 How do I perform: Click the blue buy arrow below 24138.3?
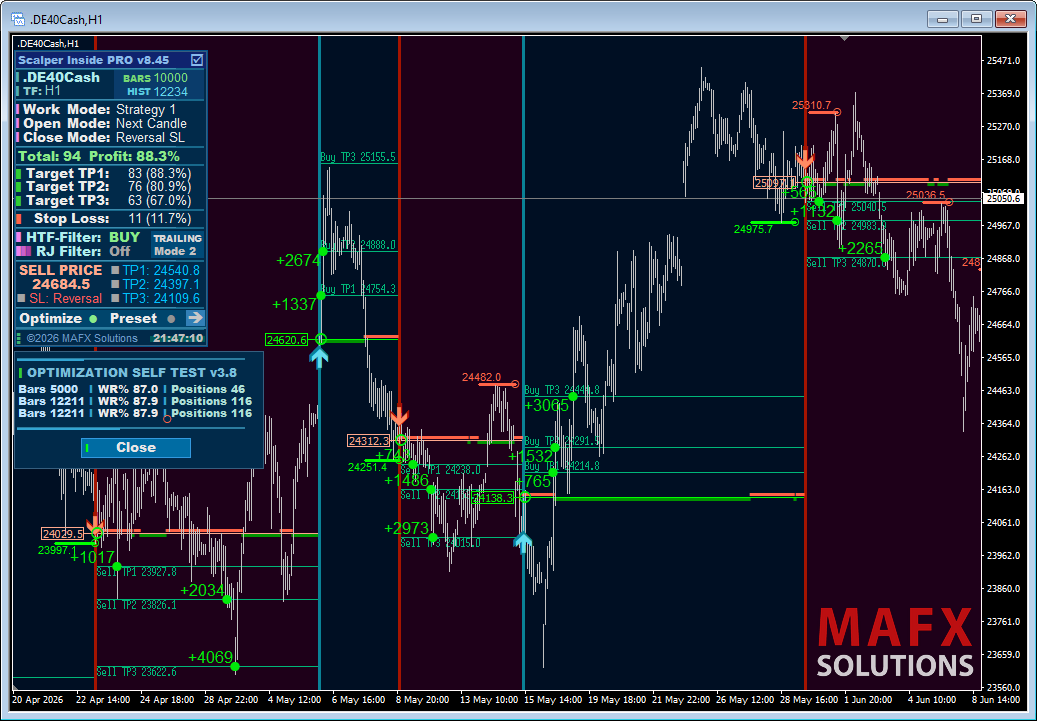click(523, 543)
